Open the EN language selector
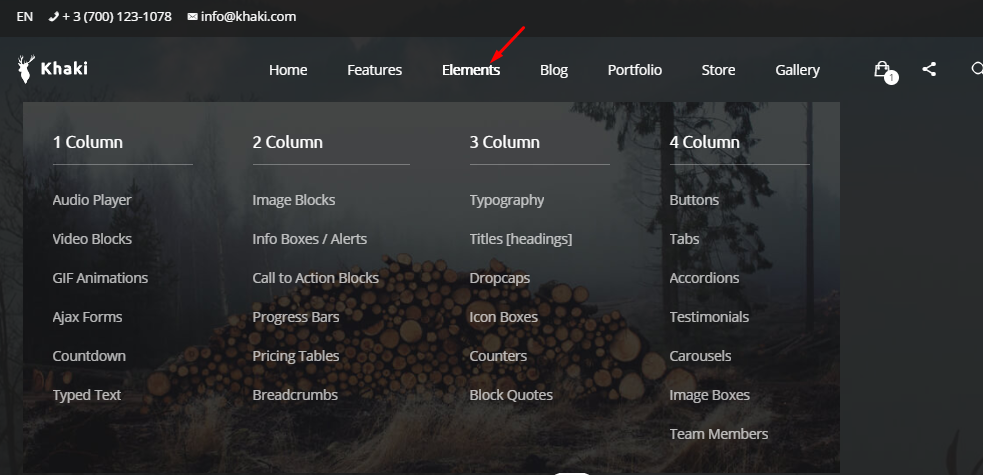The image size is (983, 475). (24, 17)
